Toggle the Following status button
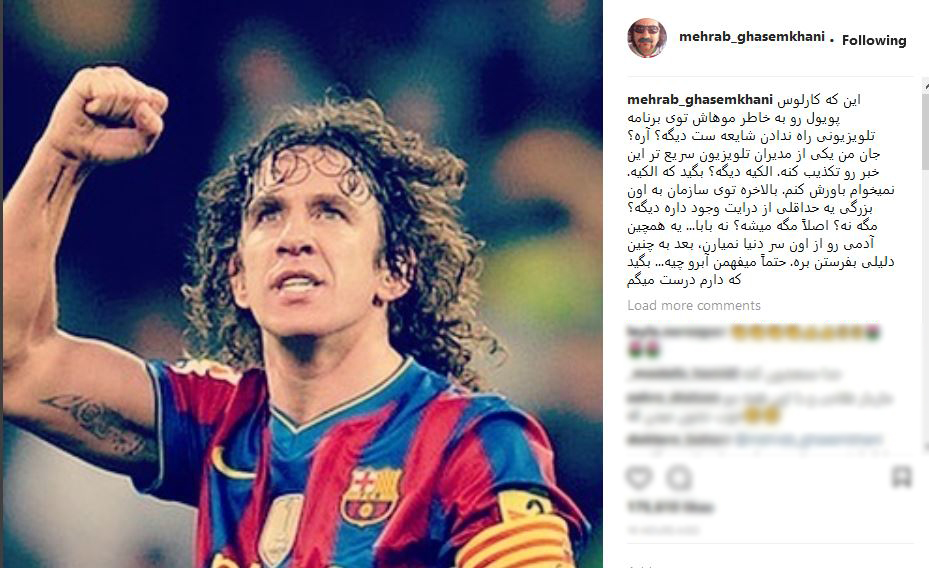Viewport: 929px width, 568px height. tap(874, 40)
